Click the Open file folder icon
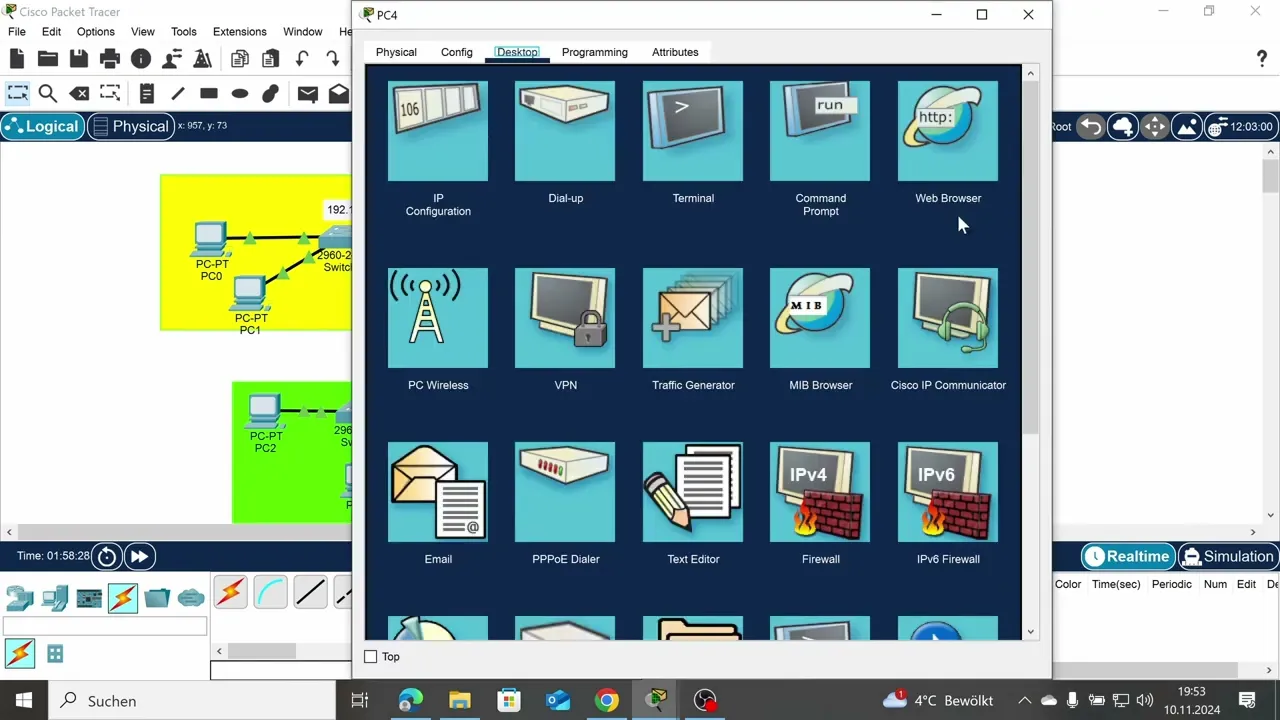Image resolution: width=1280 pixels, height=720 pixels. coord(47,59)
